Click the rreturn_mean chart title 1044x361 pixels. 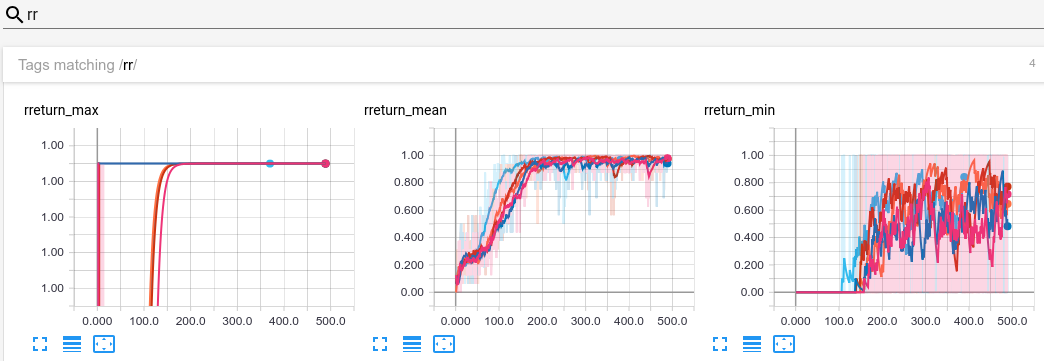pyautogui.click(x=405, y=111)
